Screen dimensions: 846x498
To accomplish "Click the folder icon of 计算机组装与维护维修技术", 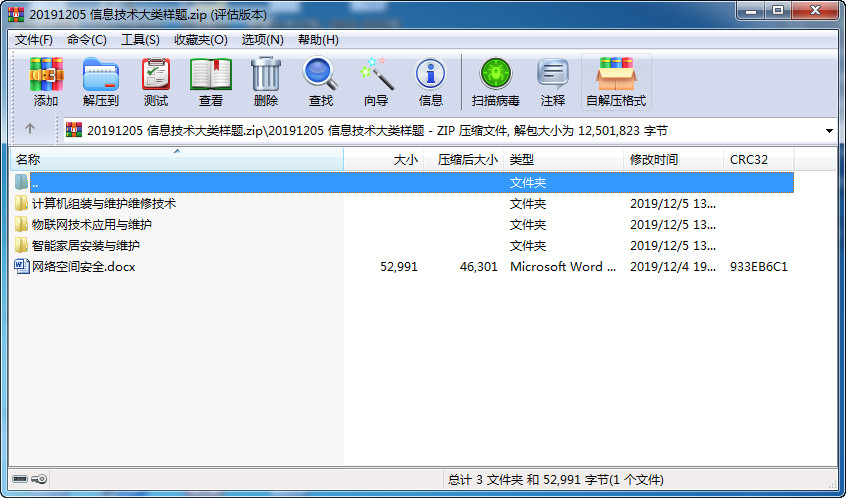I will pyautogui.click(x=22, y=203).
